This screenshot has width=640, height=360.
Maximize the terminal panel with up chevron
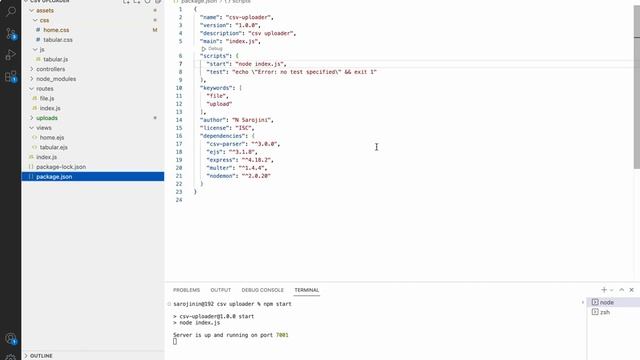pyautogui.click(x=622, y=290)
